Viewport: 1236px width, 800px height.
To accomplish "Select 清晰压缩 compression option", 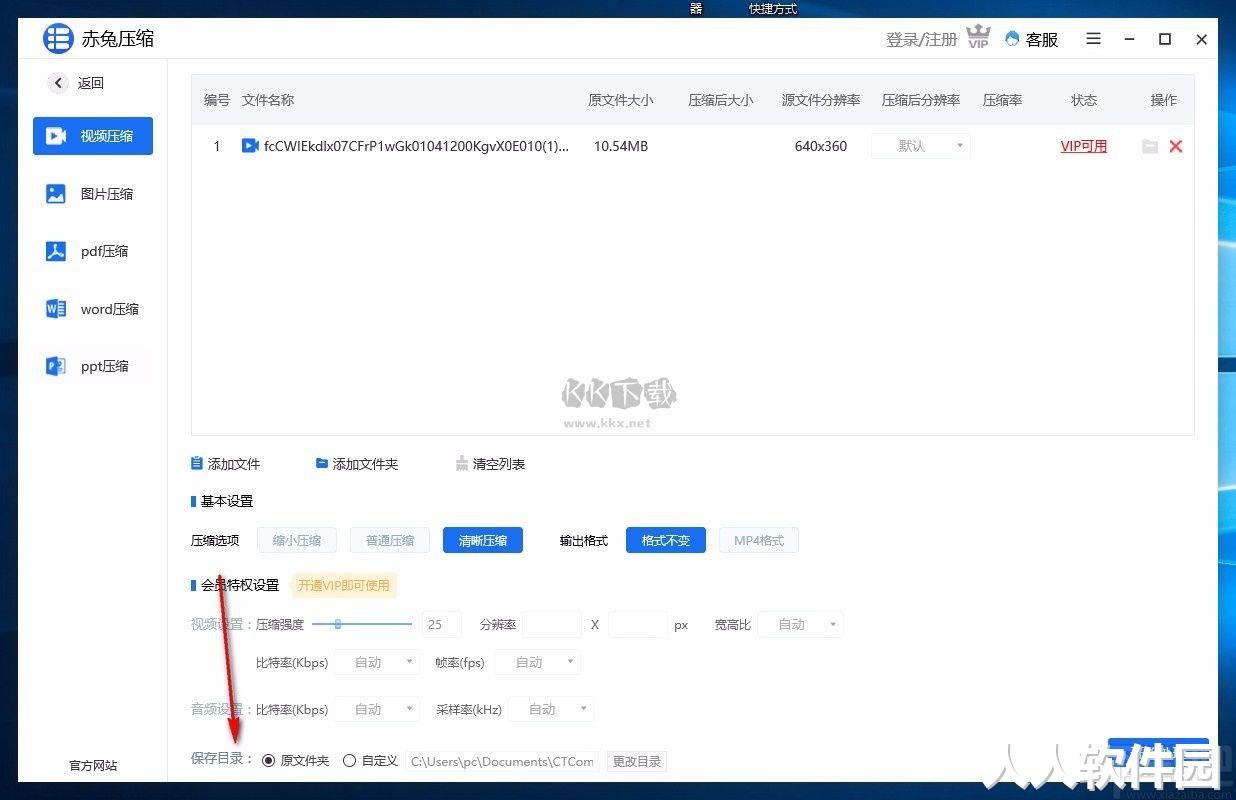I will 483,540.
